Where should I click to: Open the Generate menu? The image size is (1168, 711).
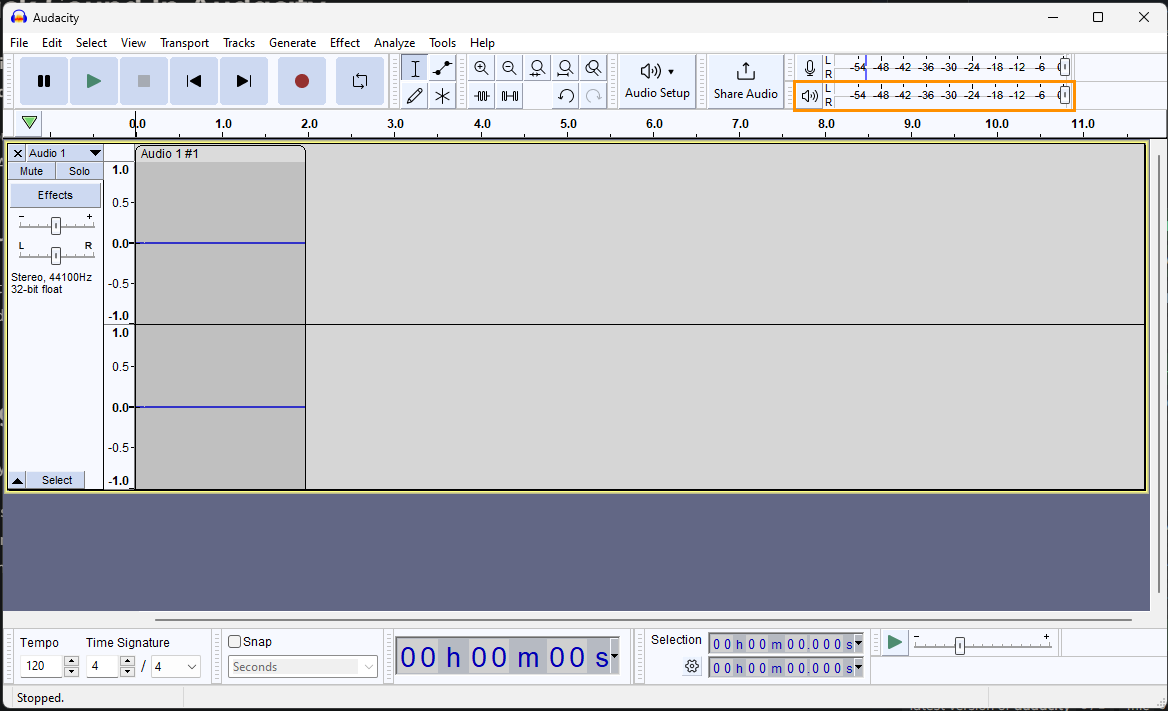pyautogui.click(x=293, y=42)
